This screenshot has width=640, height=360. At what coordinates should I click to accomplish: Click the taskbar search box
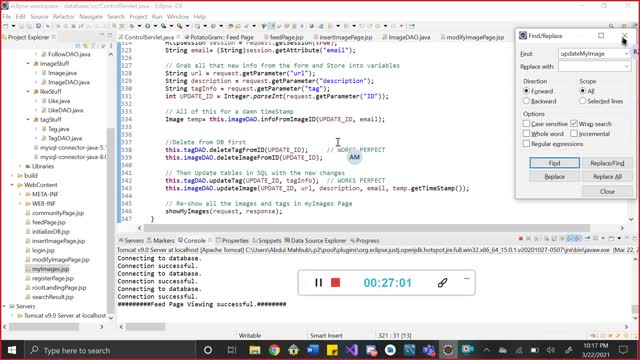109,350
